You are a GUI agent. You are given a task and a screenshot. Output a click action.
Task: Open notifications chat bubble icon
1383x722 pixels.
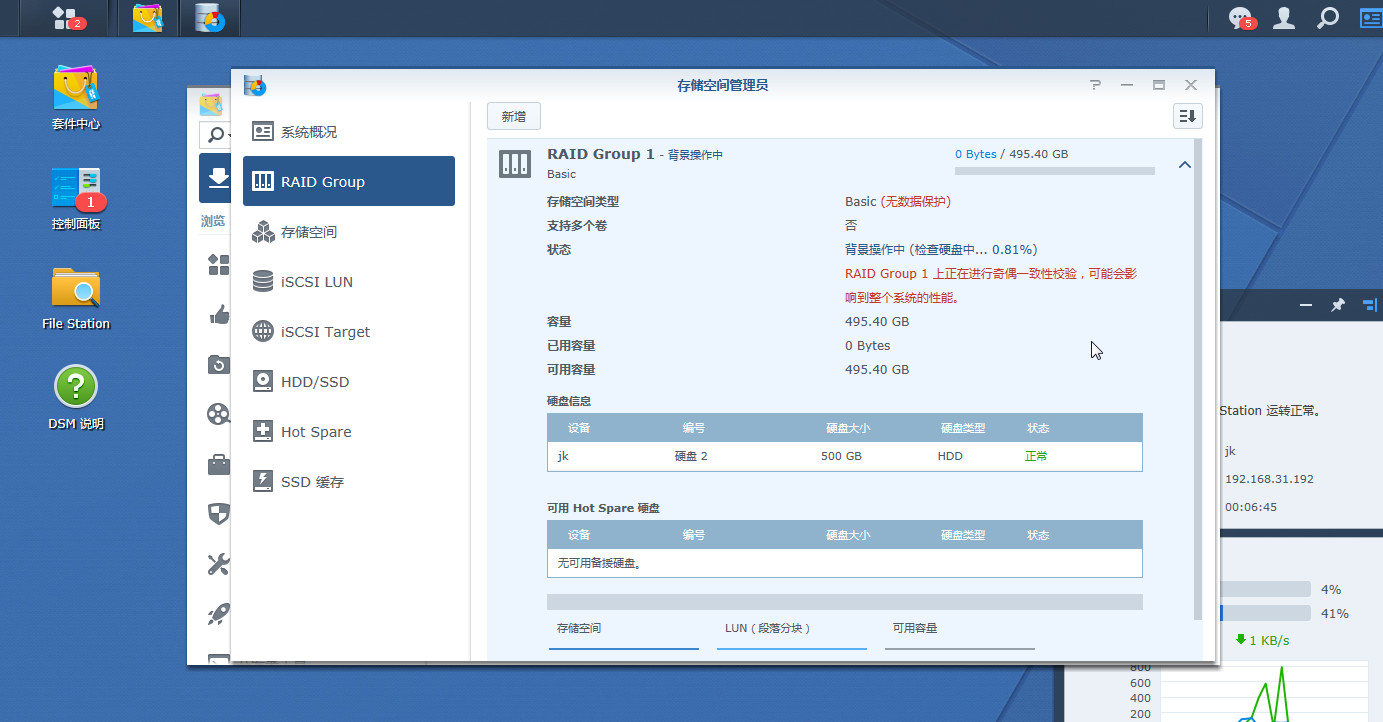pyautogui.click(x=1241, y=18)
